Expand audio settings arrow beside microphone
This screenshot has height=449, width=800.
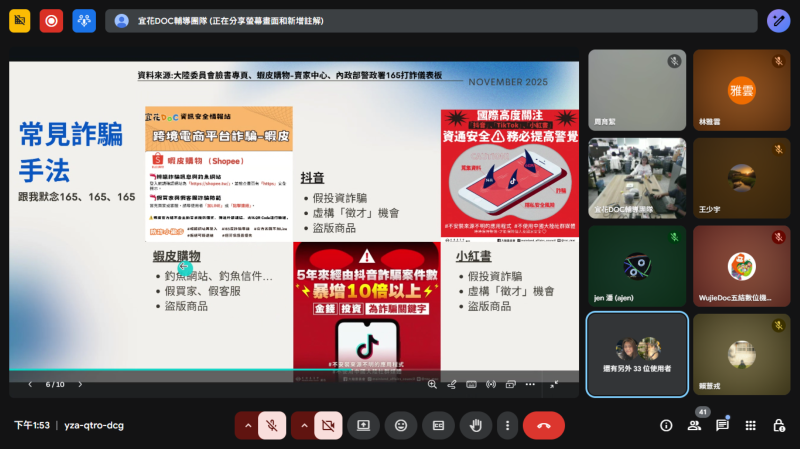coord(247,425)
